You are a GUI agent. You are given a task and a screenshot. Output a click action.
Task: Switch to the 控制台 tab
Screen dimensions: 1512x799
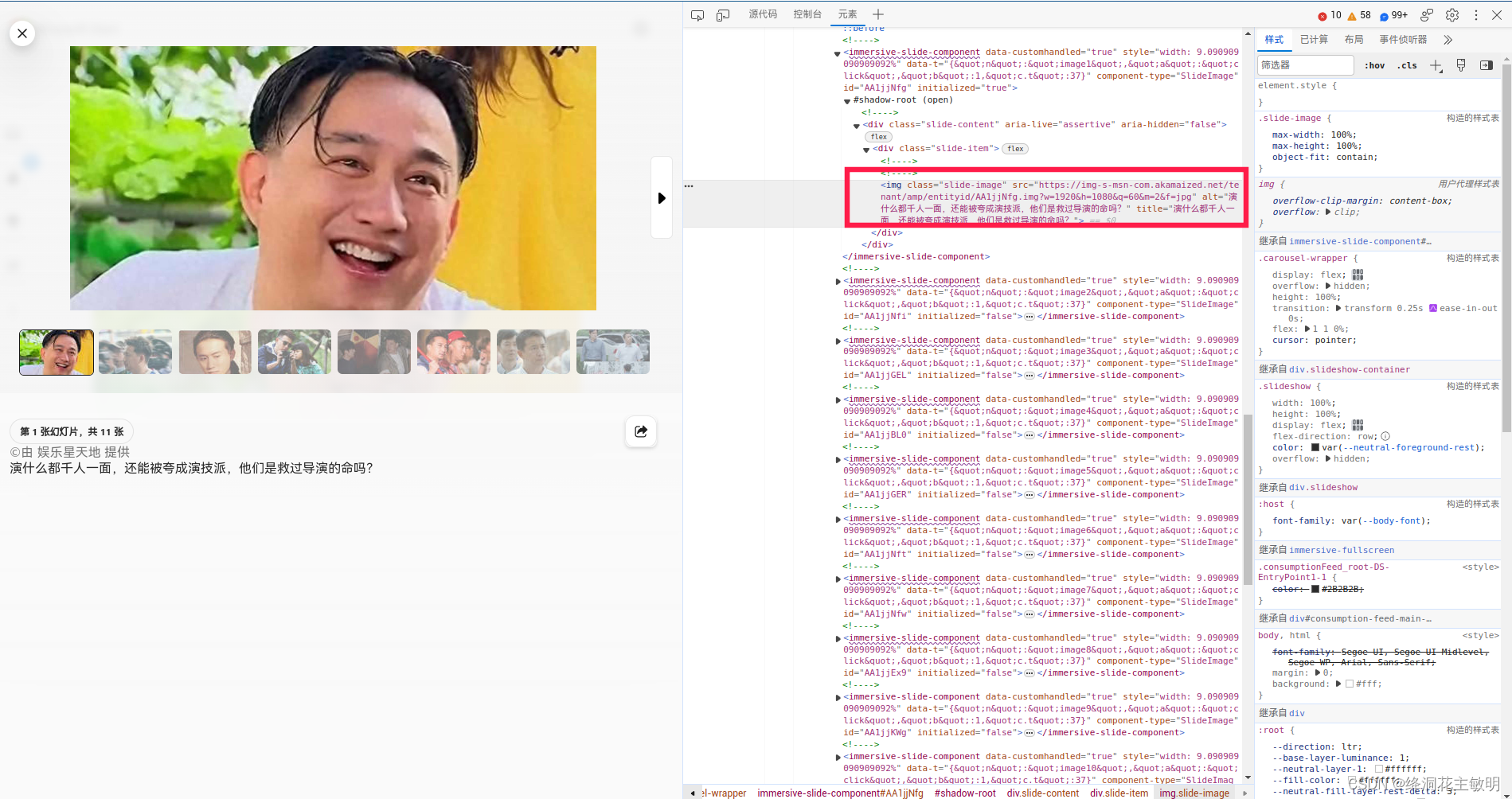pyautogui.click(x=807, y=14)
